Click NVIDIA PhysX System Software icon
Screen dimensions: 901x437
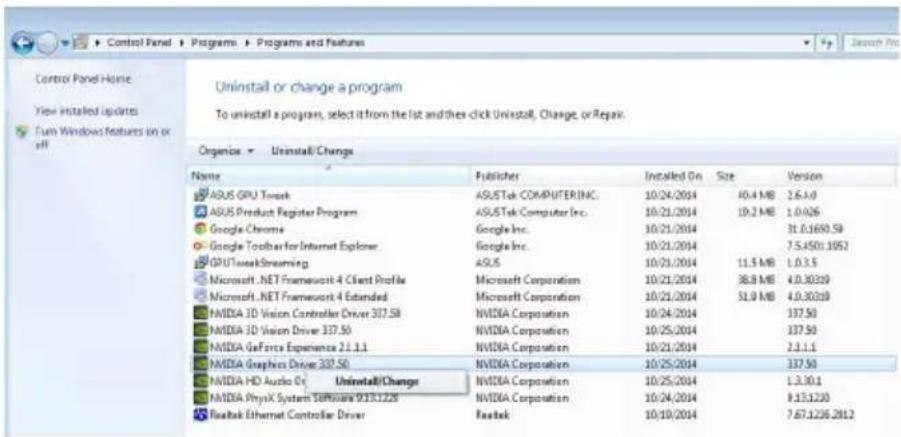pyautogui.click(x=200, y=398)
